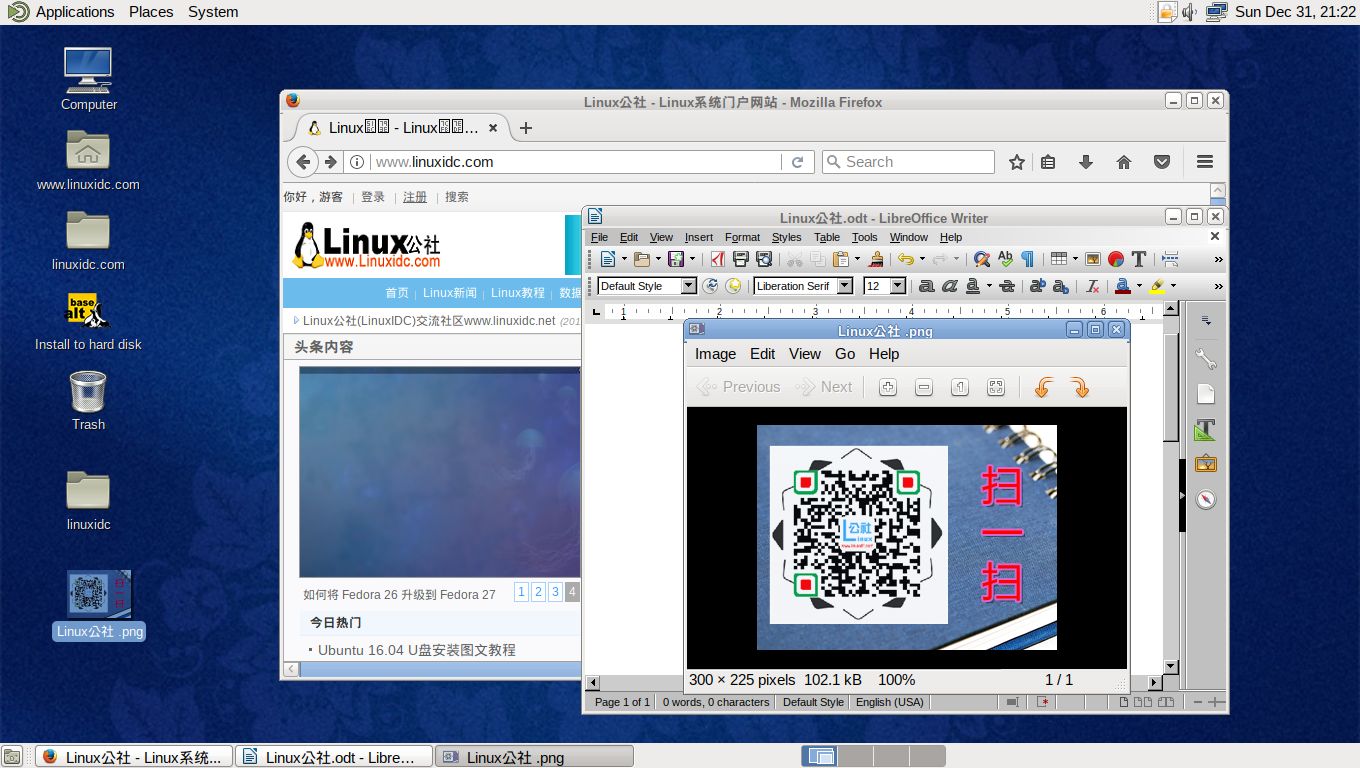Viewport: 1360px width, 768px height.
Task: Insert chart icon in Writer toolbar
Action: coord(1116,259)
